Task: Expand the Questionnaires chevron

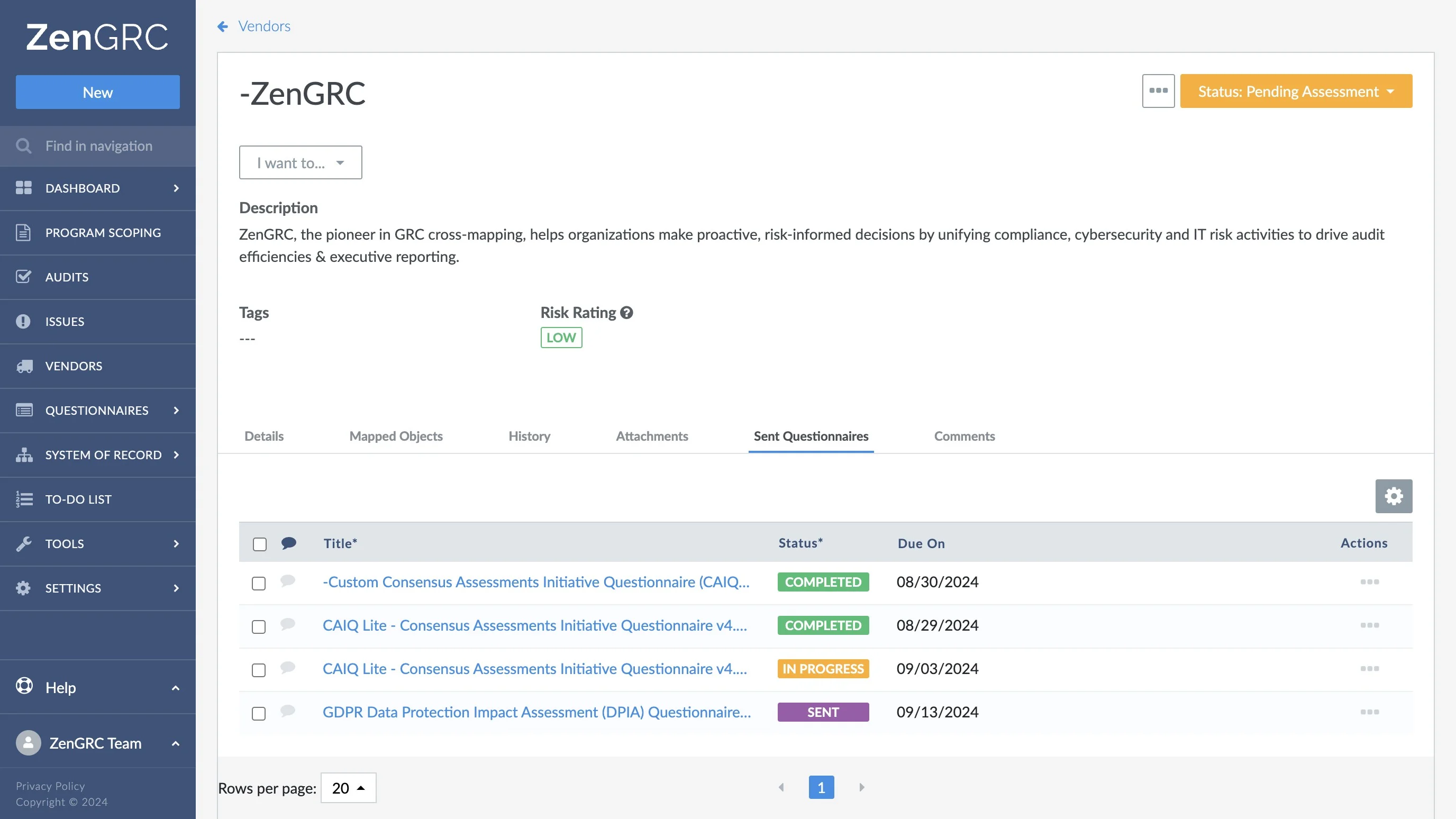Action: pyautogui.click(x=176, y=411)
